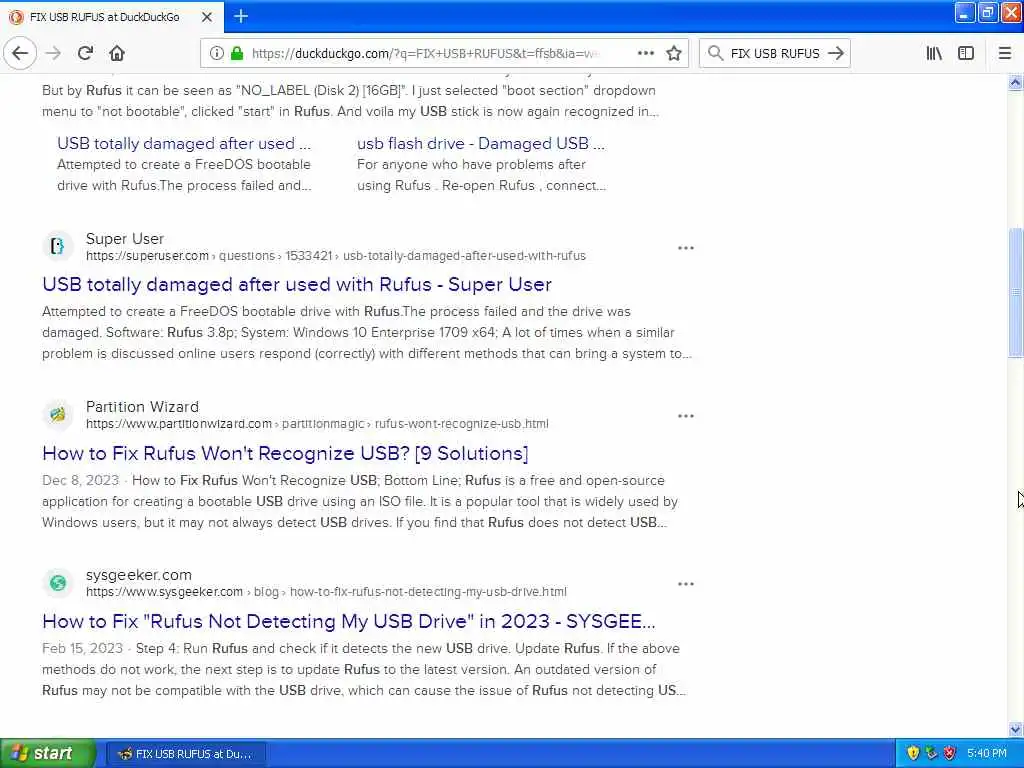Close the FIX USB RUFUS tab
This screenshot has width=1024, height=768.
[207, 17]
